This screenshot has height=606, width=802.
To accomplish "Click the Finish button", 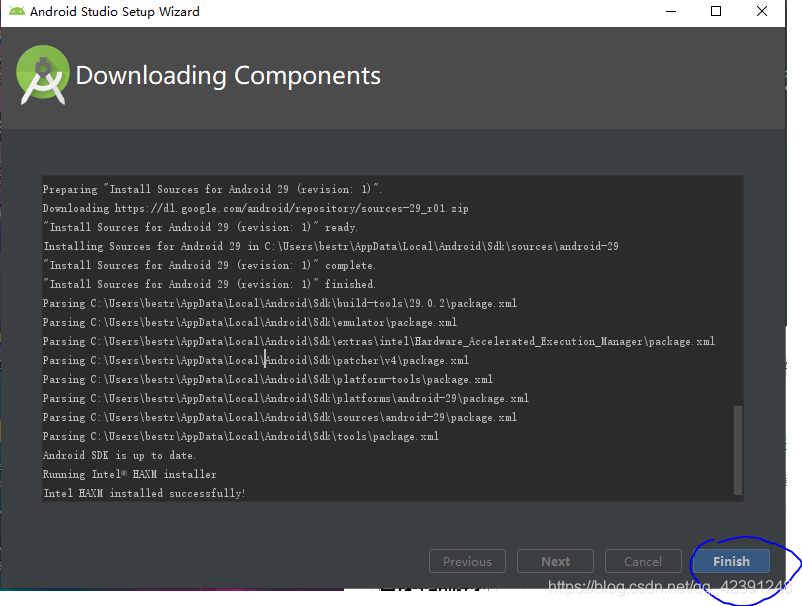I will 731,561.
